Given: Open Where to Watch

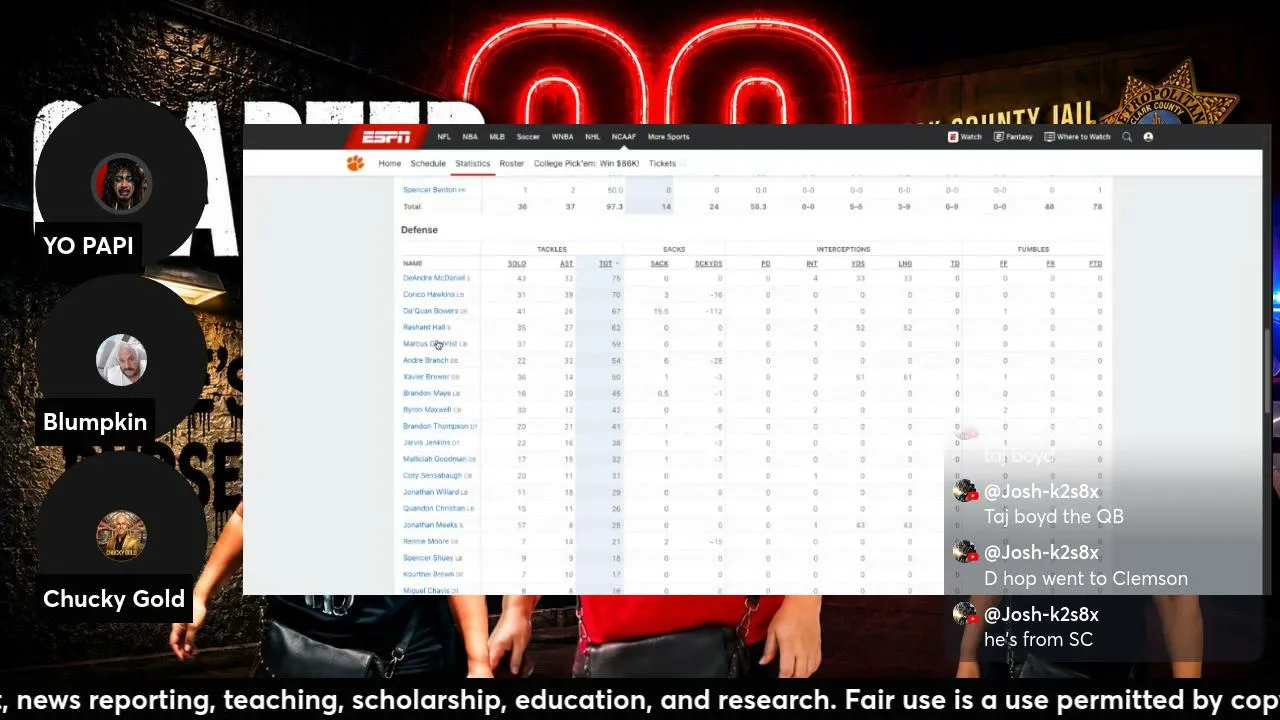Looking at the screenshot, I should click(x=1077, y=137).
